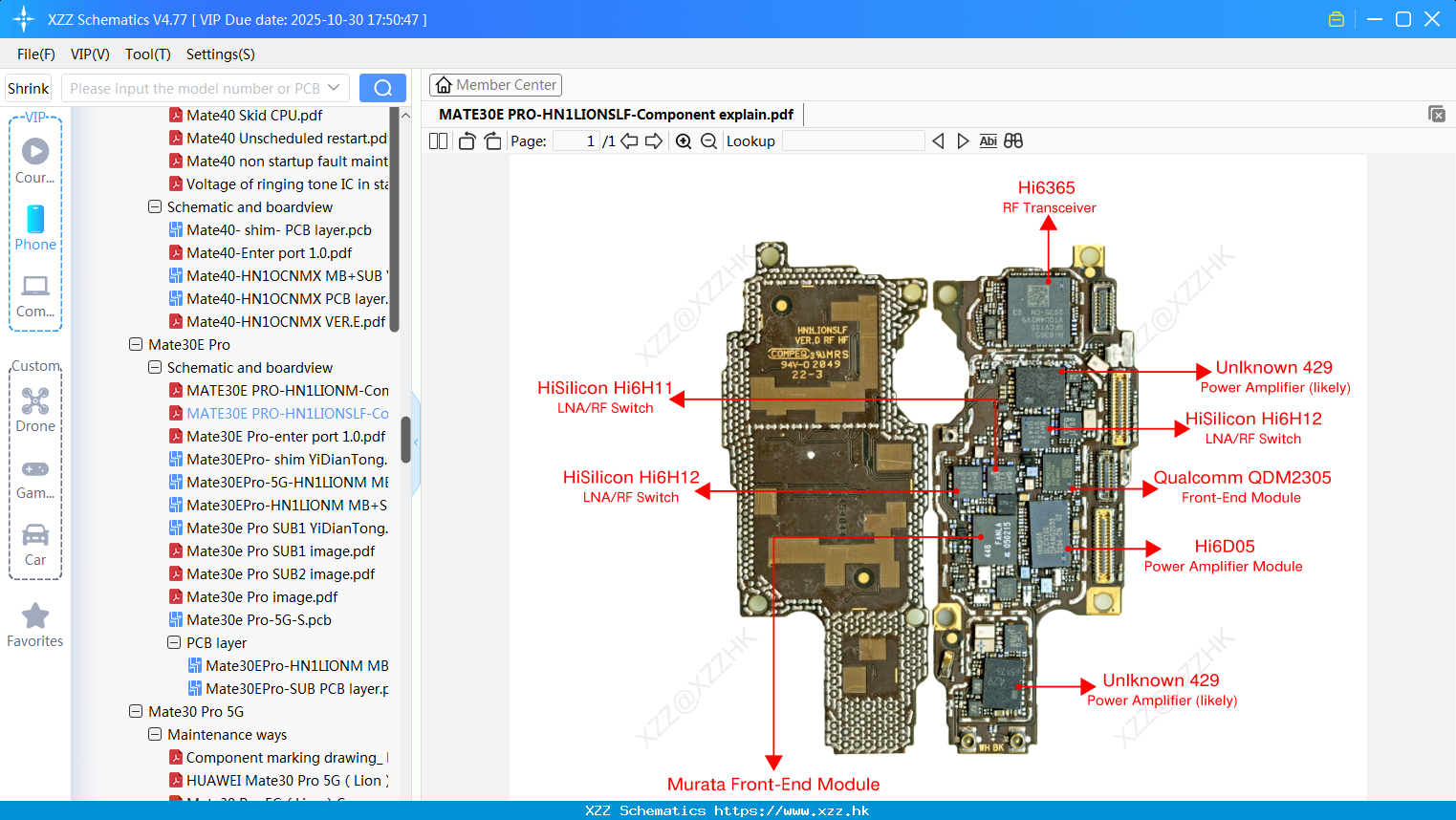Go to previous page arrow
Screen dimensions: 1456x820
pyautogui.click(x=629, y=140)
